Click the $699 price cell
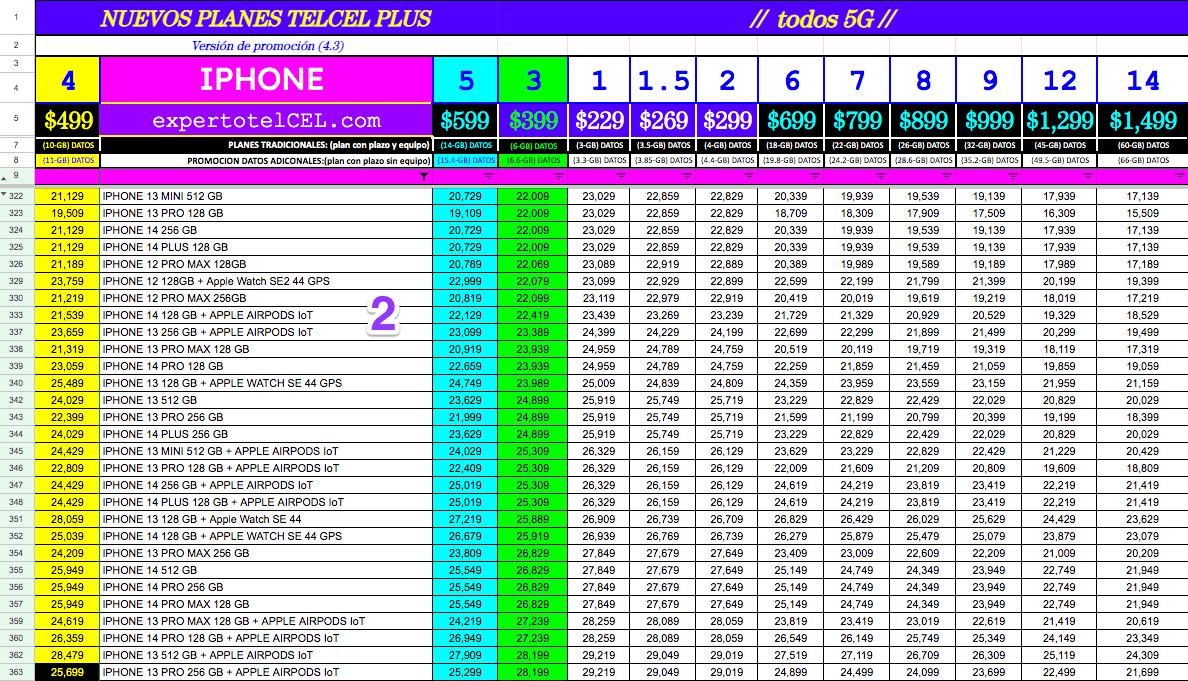The image size is (1188, 681). point(792,120)
